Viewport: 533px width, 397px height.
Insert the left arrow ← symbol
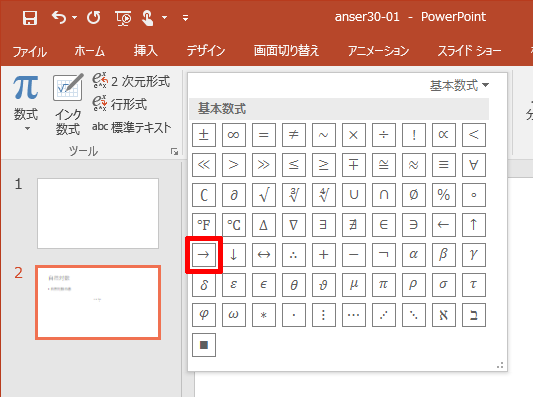point(444,225)
